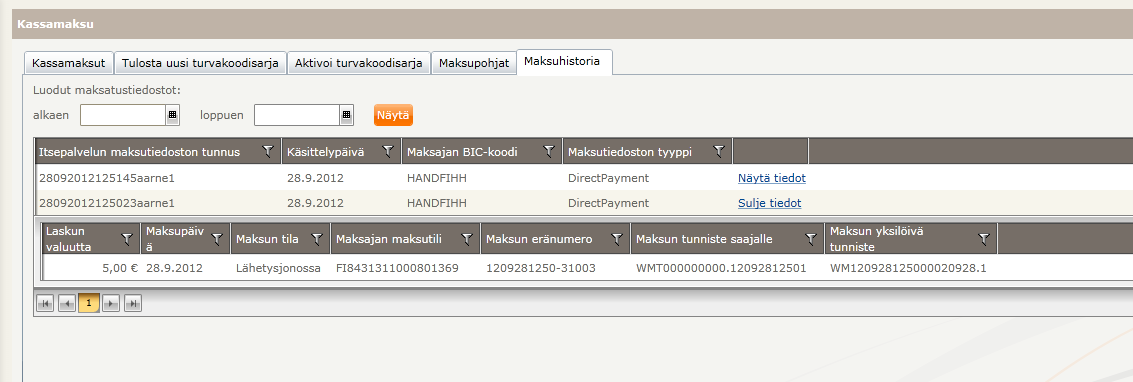Filter the Maksun tila column
The image size is (1133, 382).
(316, 238)
